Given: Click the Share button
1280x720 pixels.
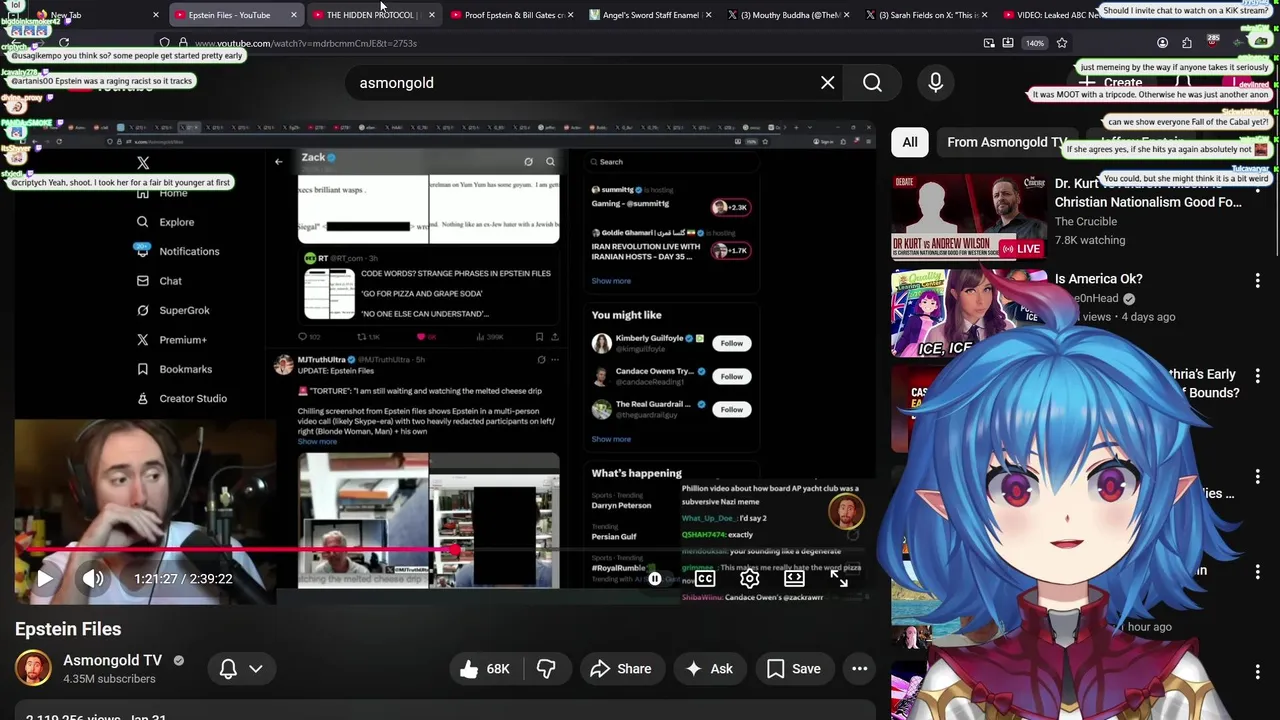Looking at the screenshot, I should click(621, 669).
